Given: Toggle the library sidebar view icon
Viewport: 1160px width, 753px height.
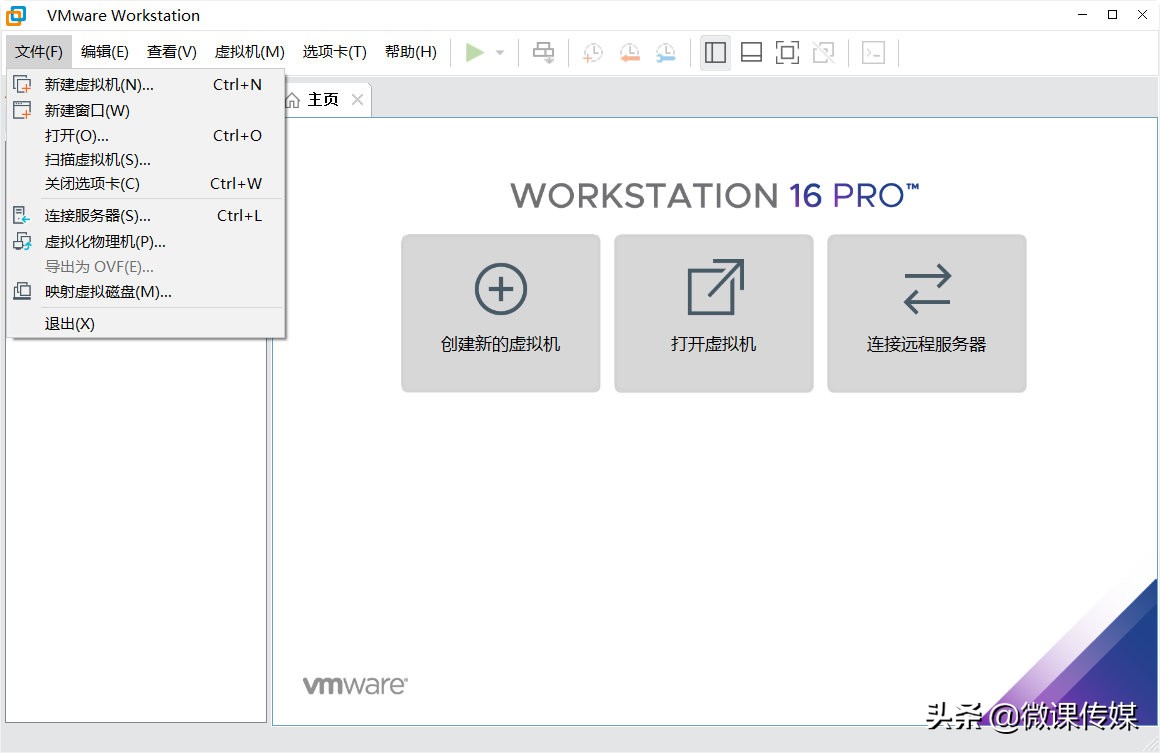Looking at the screenshot, I should (715, 53).
